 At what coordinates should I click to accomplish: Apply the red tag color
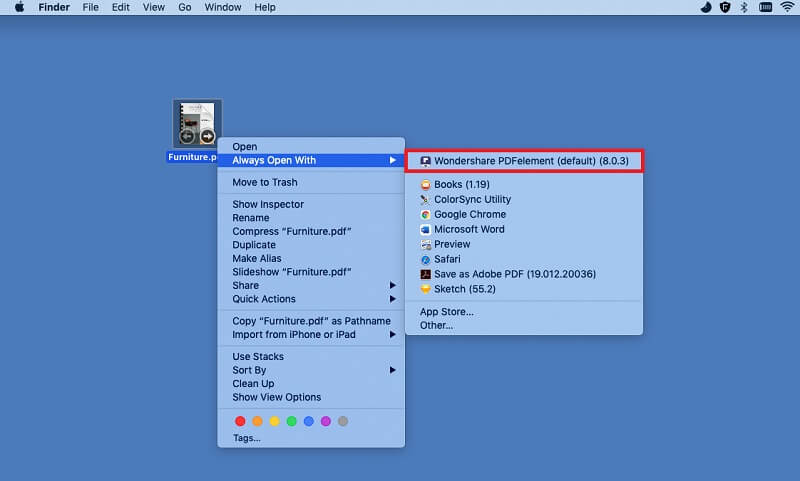pyautogui.click(x=240, y=421)
